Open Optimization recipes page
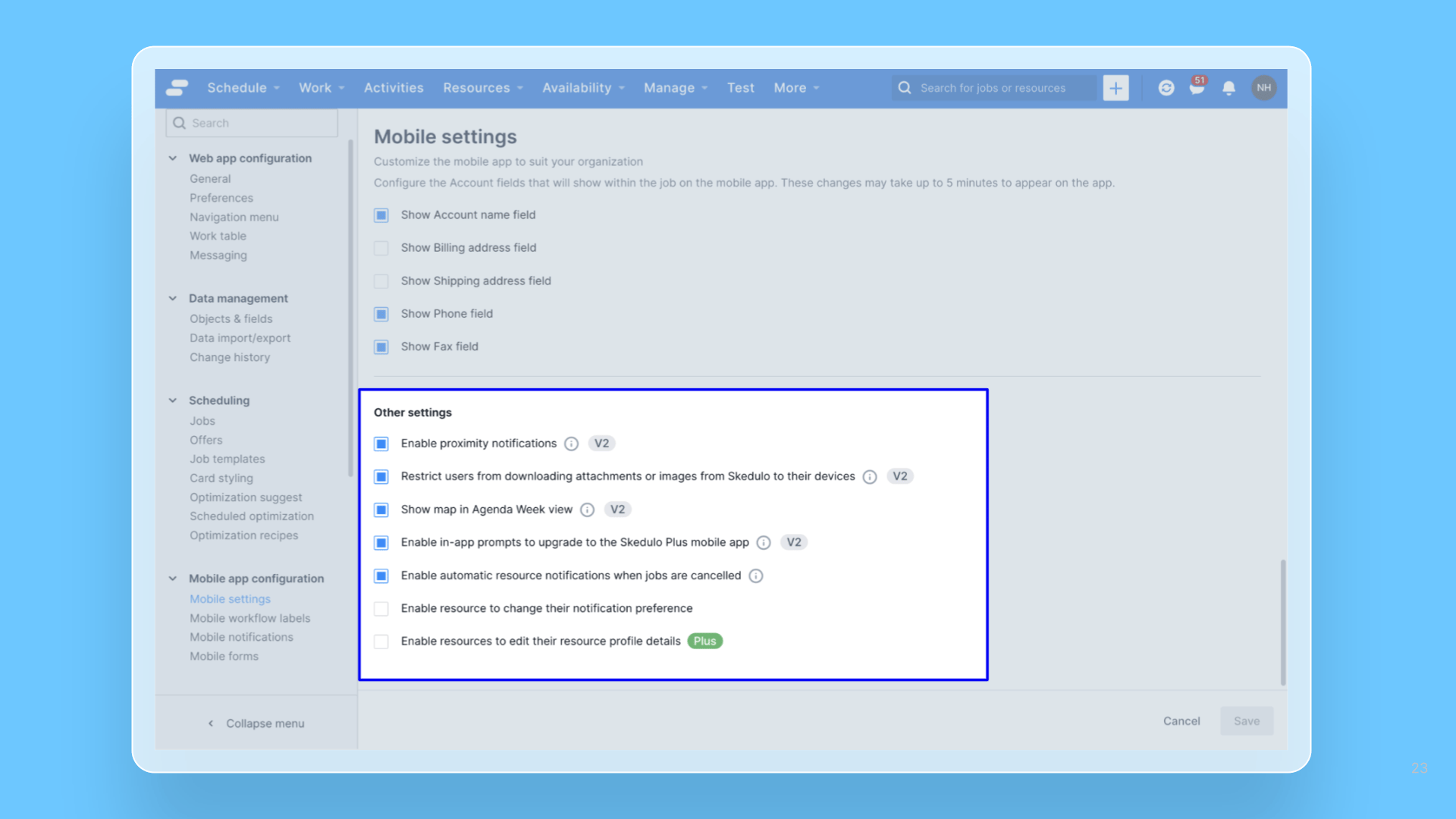 (x=244, y=535)
